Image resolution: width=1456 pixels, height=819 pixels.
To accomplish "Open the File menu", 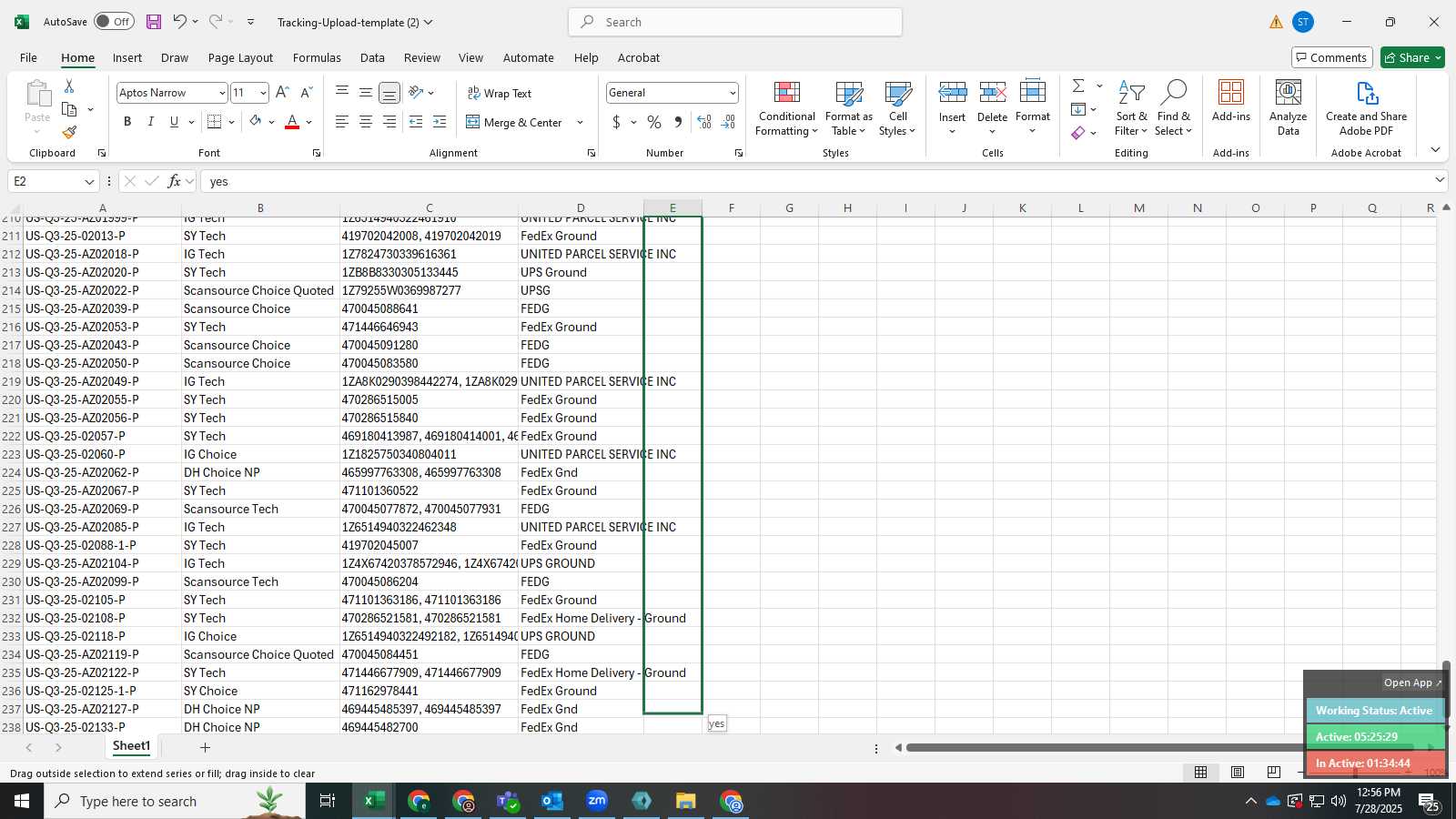I will [x=28, y=57].
